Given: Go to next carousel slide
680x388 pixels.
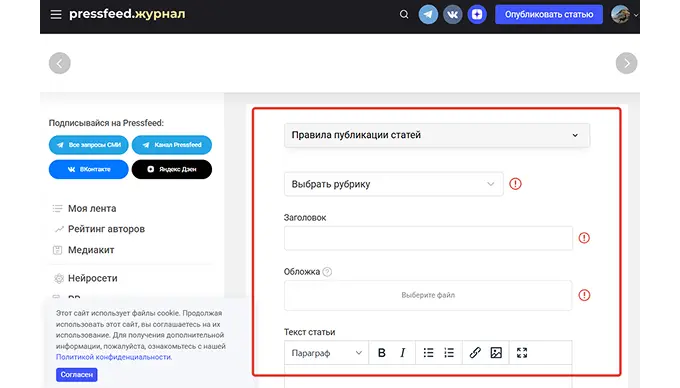Looking at the screenshot, I should click(x=626, y=63).
